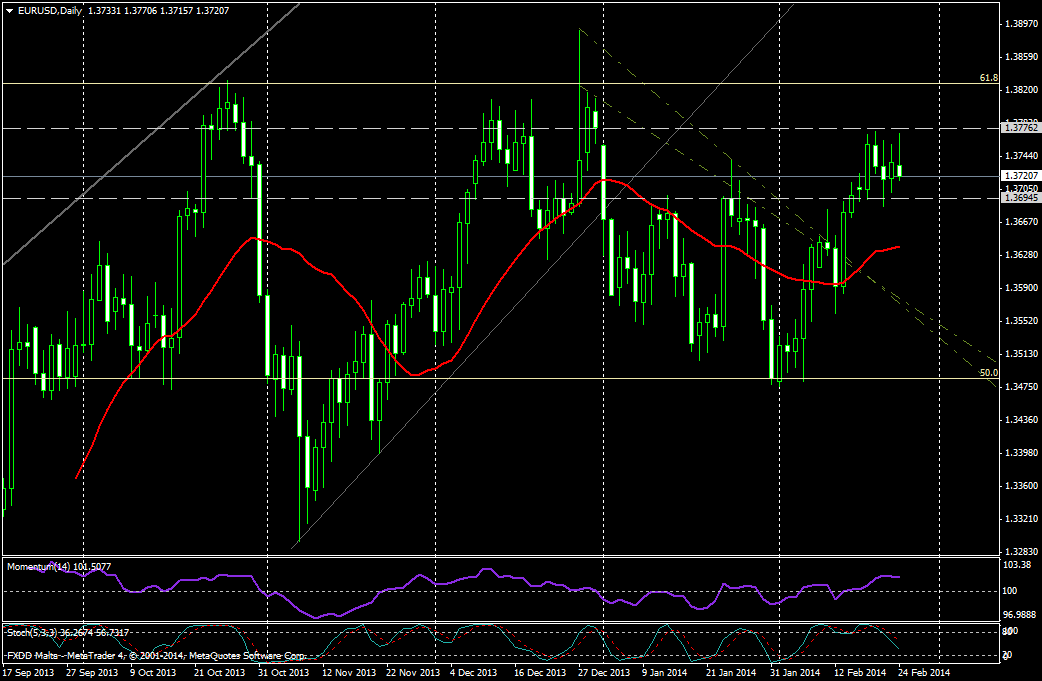Image resolution: width=1042 pixels, height=681 pixels.
Task: Select the 50.0 Fibonacci level label
Action: (988, 372)
